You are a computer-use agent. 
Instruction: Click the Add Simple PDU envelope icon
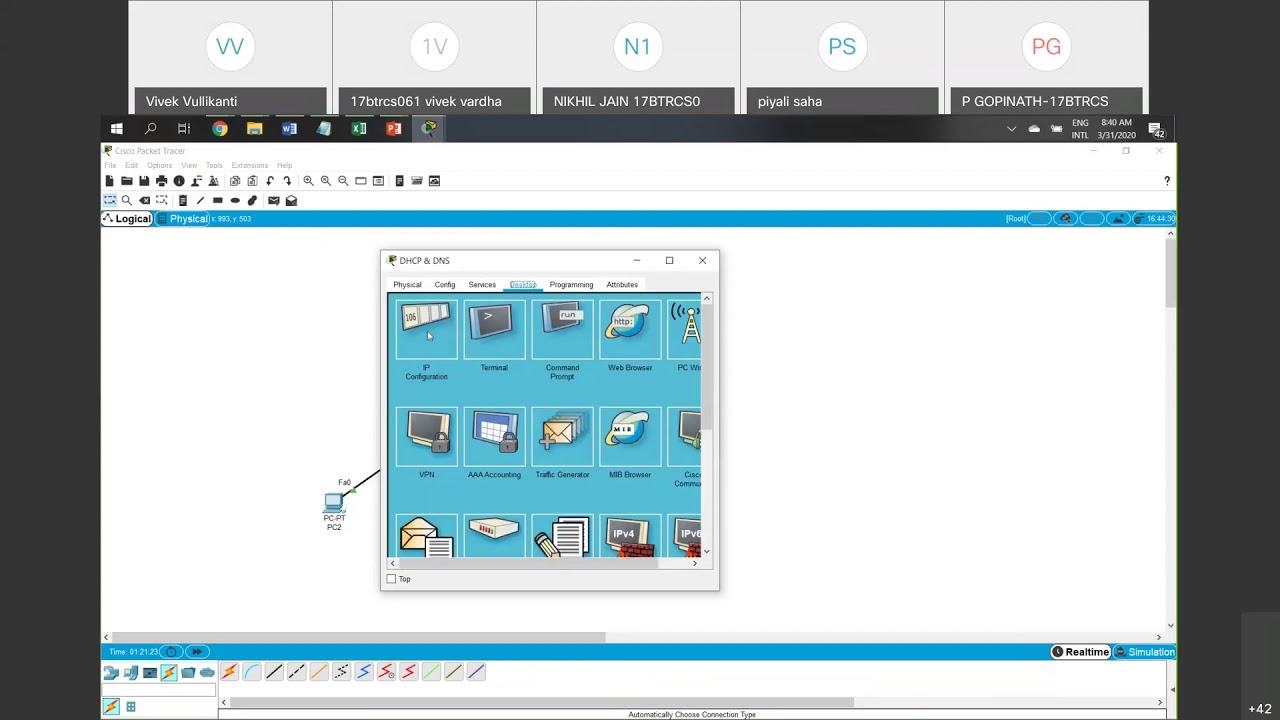(x=273, y=200)
